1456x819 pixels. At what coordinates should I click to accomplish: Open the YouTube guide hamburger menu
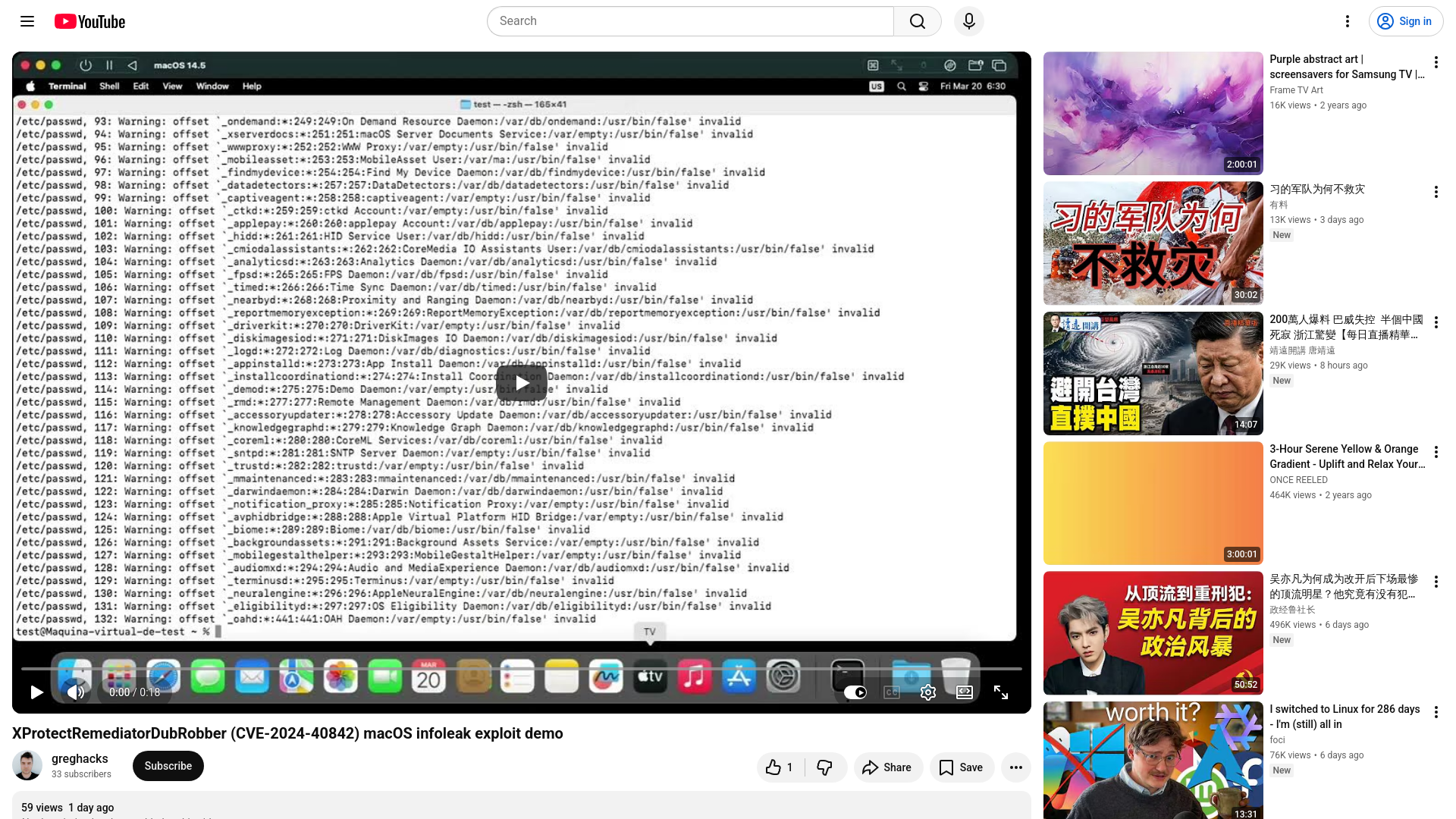pos(27,21)
